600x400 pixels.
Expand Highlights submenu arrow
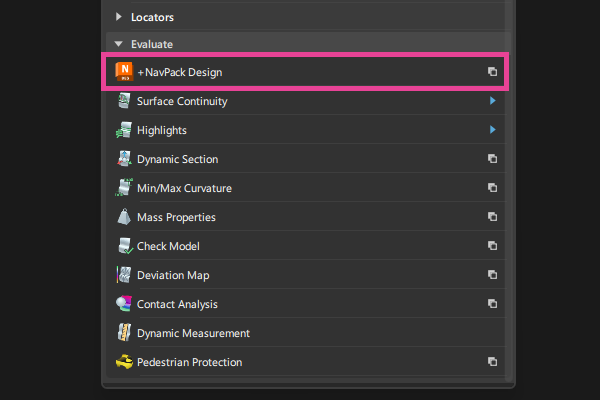pyautogui.click(x=492, y=130)
